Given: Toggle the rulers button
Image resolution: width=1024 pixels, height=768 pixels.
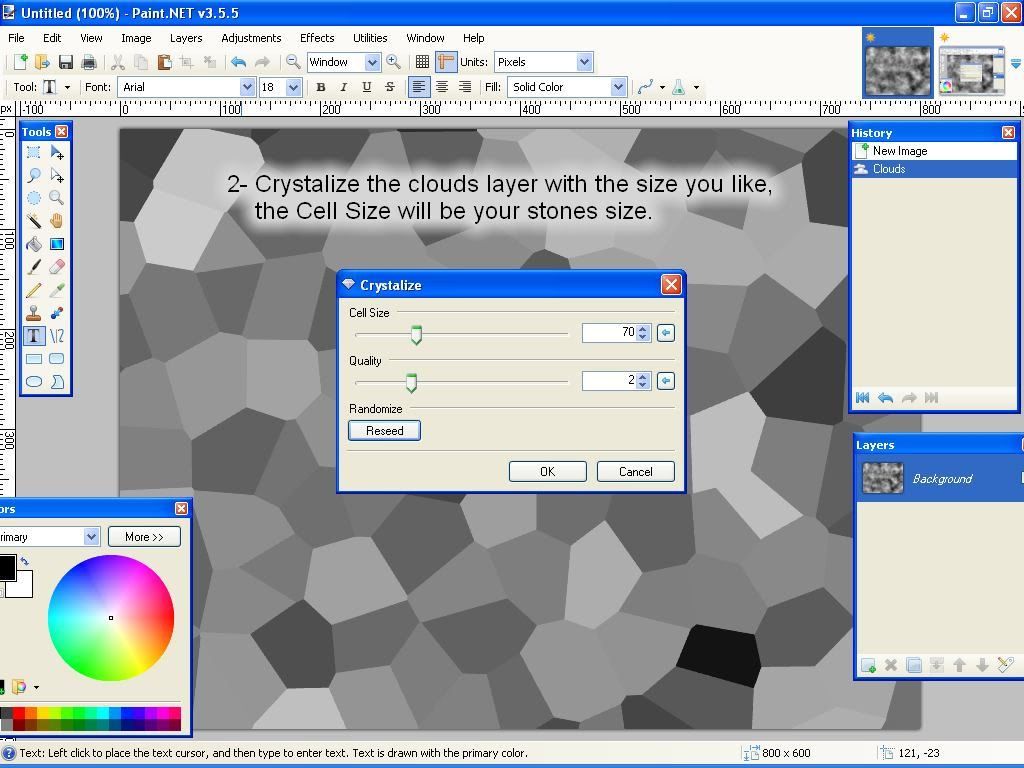Looking at the screenshot, I should point(445,62).
